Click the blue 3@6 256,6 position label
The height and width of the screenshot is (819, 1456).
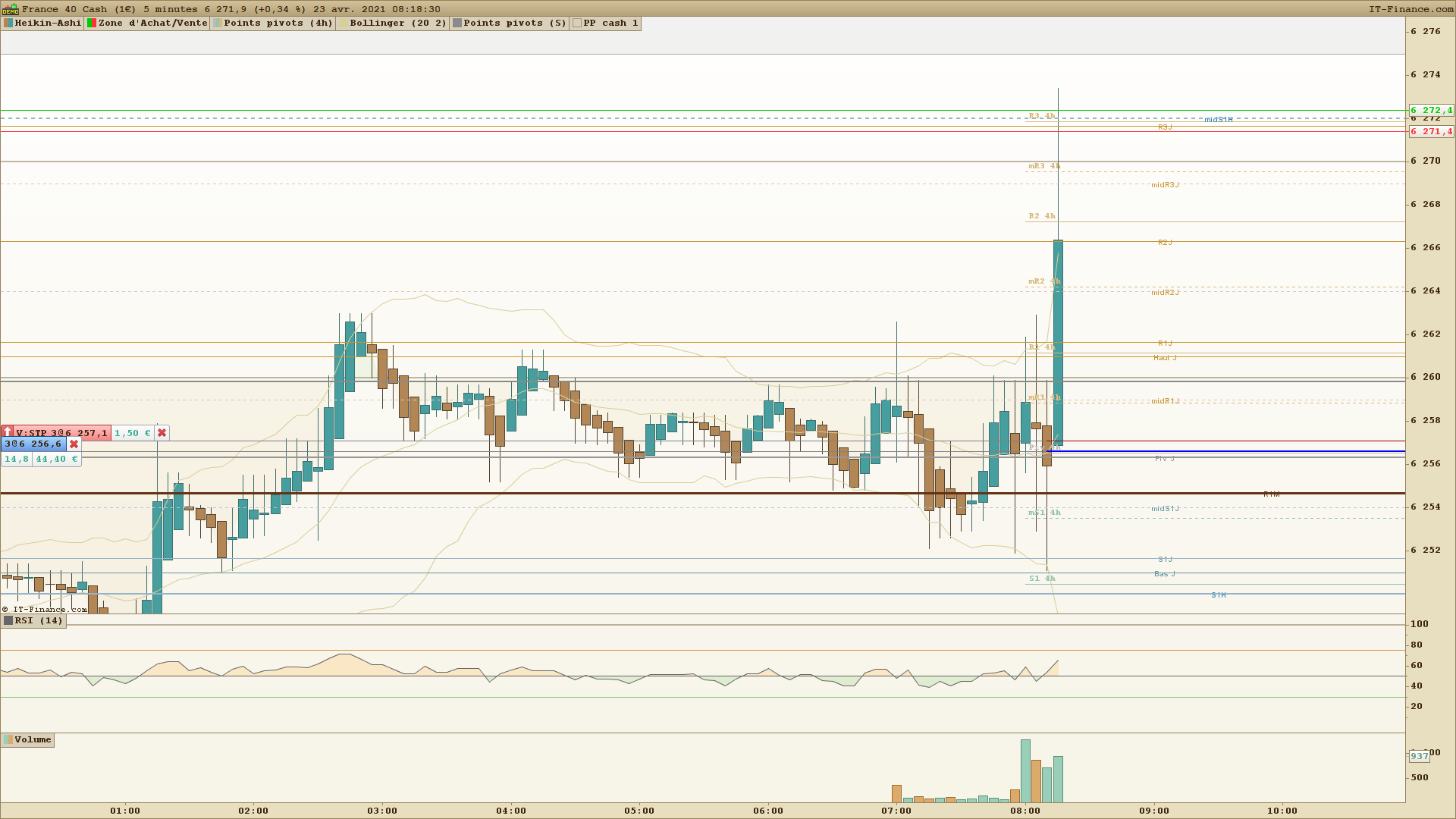33,444
